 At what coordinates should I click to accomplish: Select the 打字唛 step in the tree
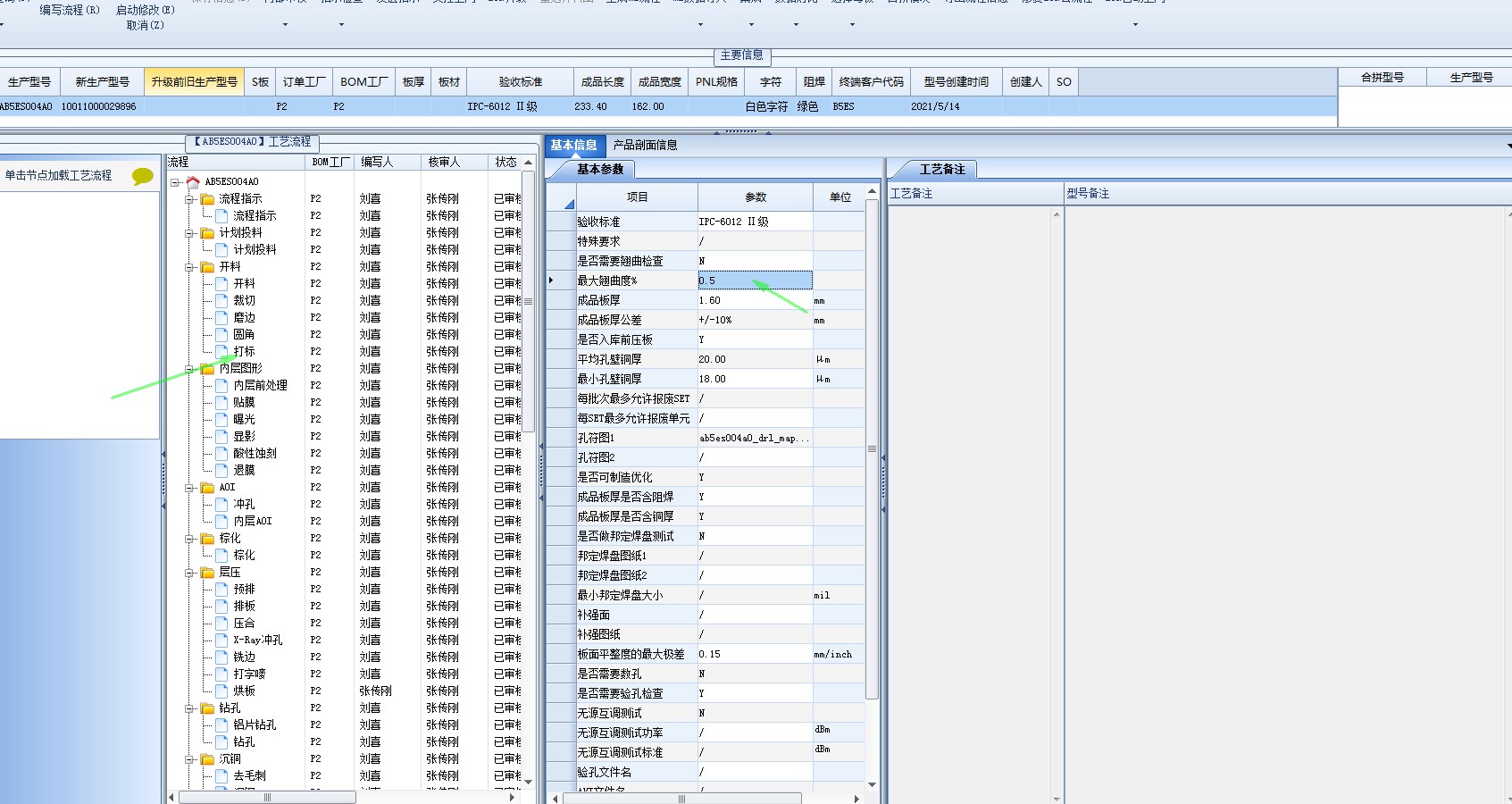(x=249, y=674)
